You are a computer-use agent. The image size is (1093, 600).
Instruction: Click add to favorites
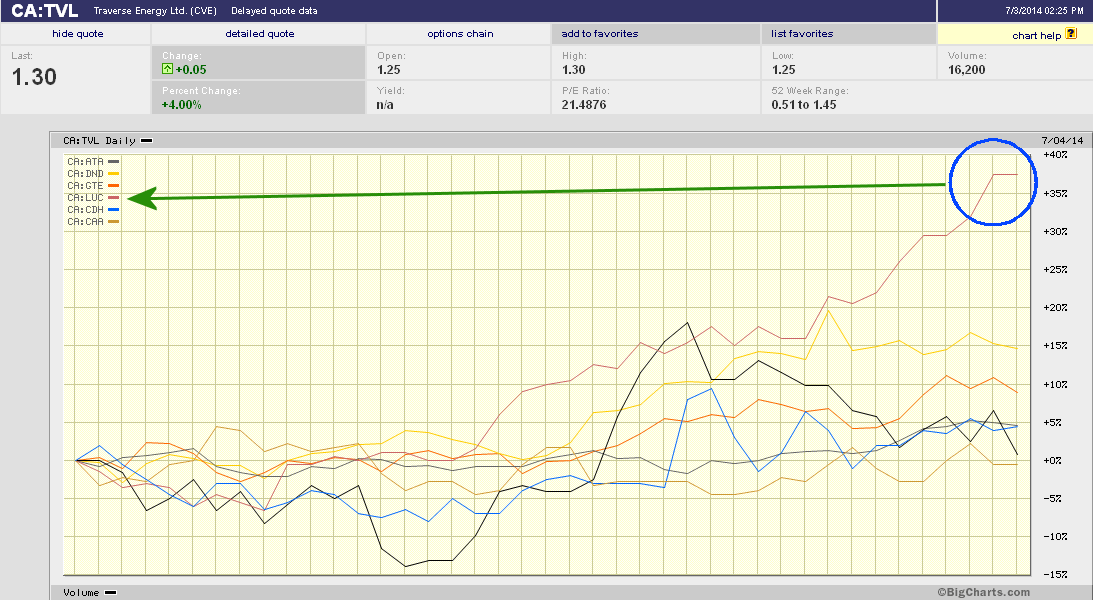[599, 33]
